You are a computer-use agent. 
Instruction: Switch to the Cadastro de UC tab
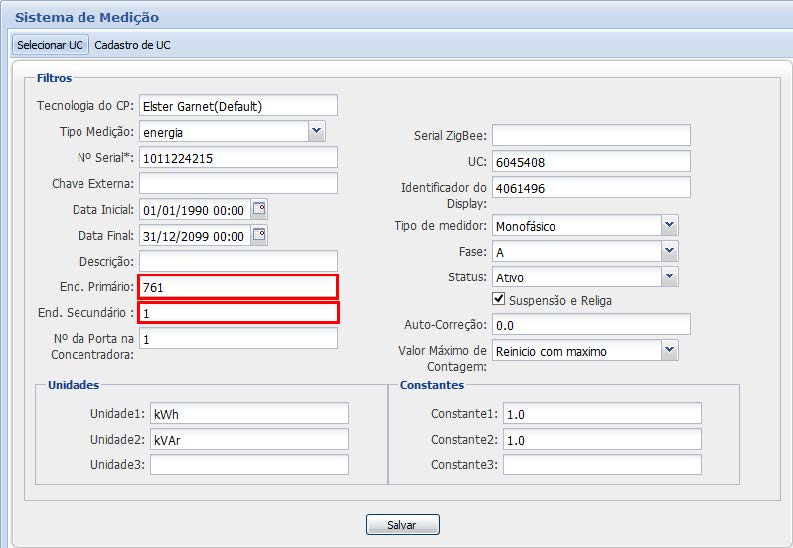pos(132,45)
